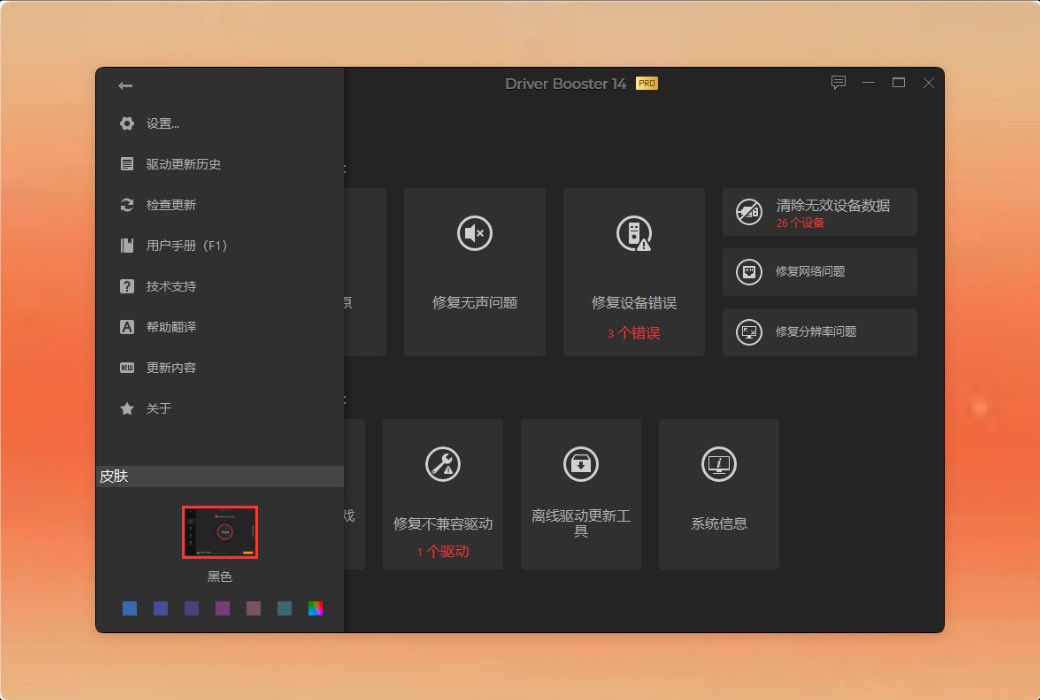Screen dimensions: 1040x700
Task: Open the 离线驱动更新工具 label
Action: click(581, 523)
